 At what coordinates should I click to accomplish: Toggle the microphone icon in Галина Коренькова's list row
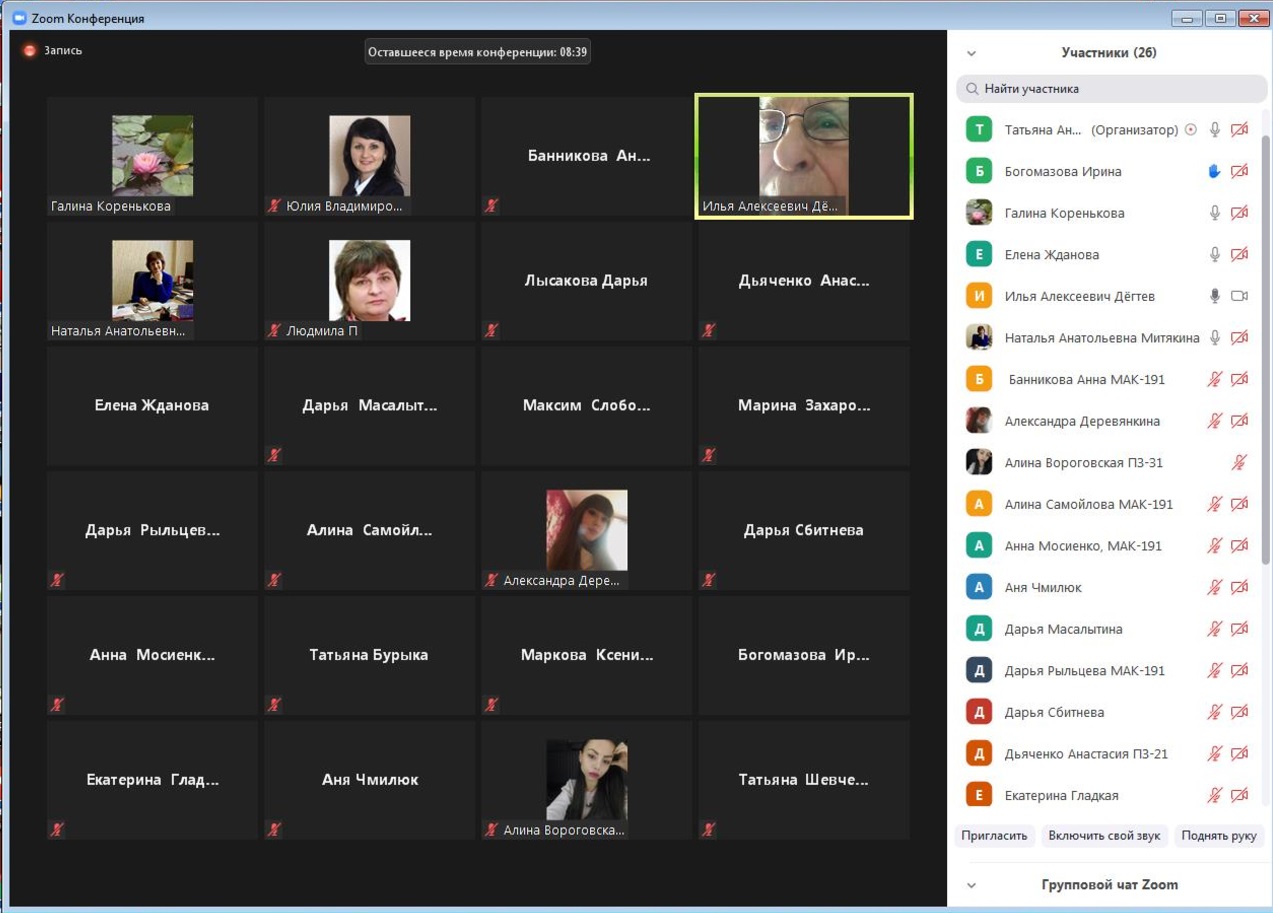point(1215,213)
